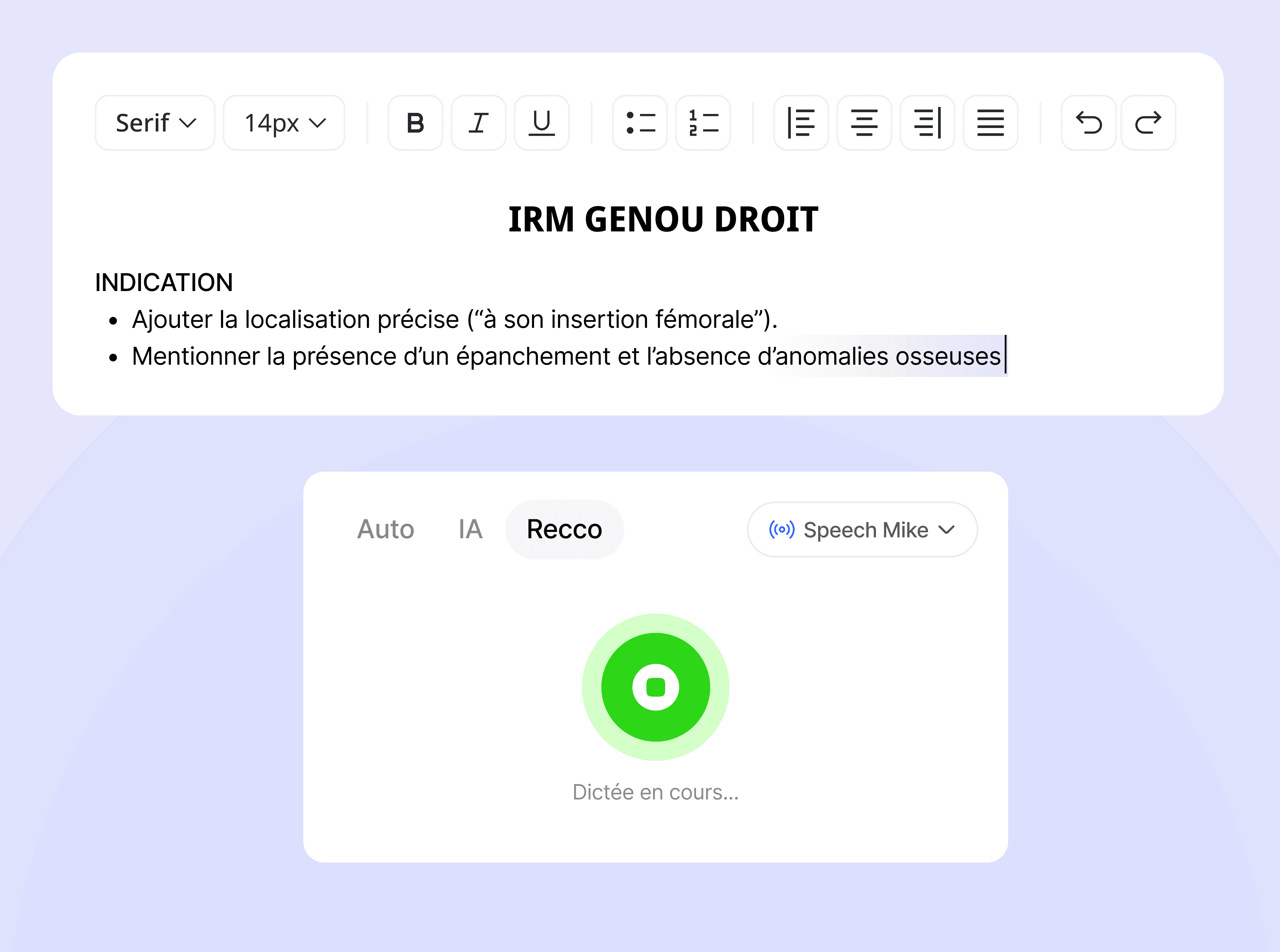Viewport: 1280px width, 952px height.
Task: Switch to the IA tab
Action: click(470, 529)
